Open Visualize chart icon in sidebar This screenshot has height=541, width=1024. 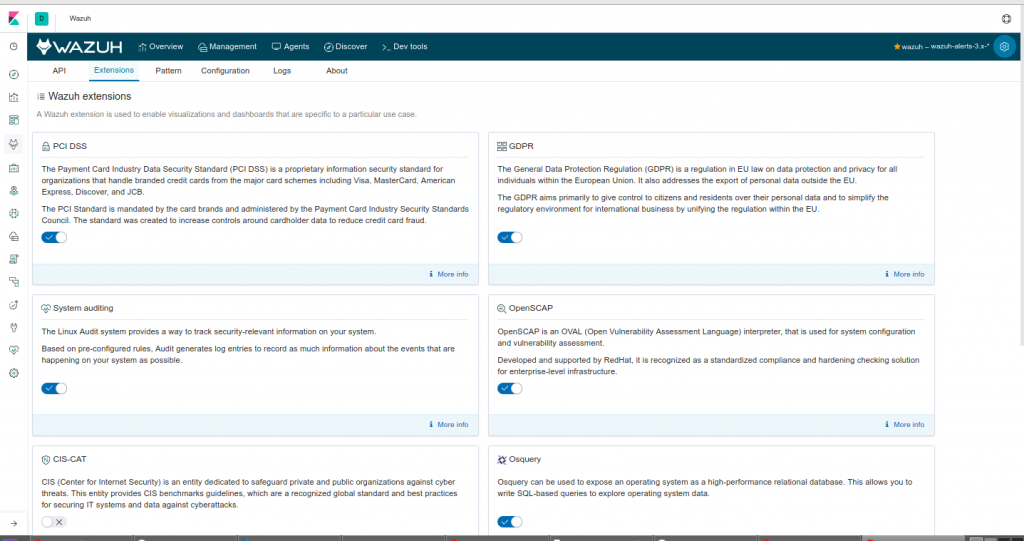[14, 97]
